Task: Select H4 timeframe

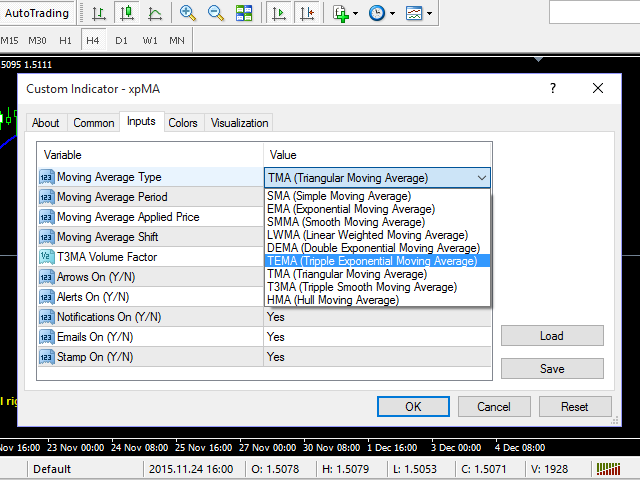Action: click(93, 40)
